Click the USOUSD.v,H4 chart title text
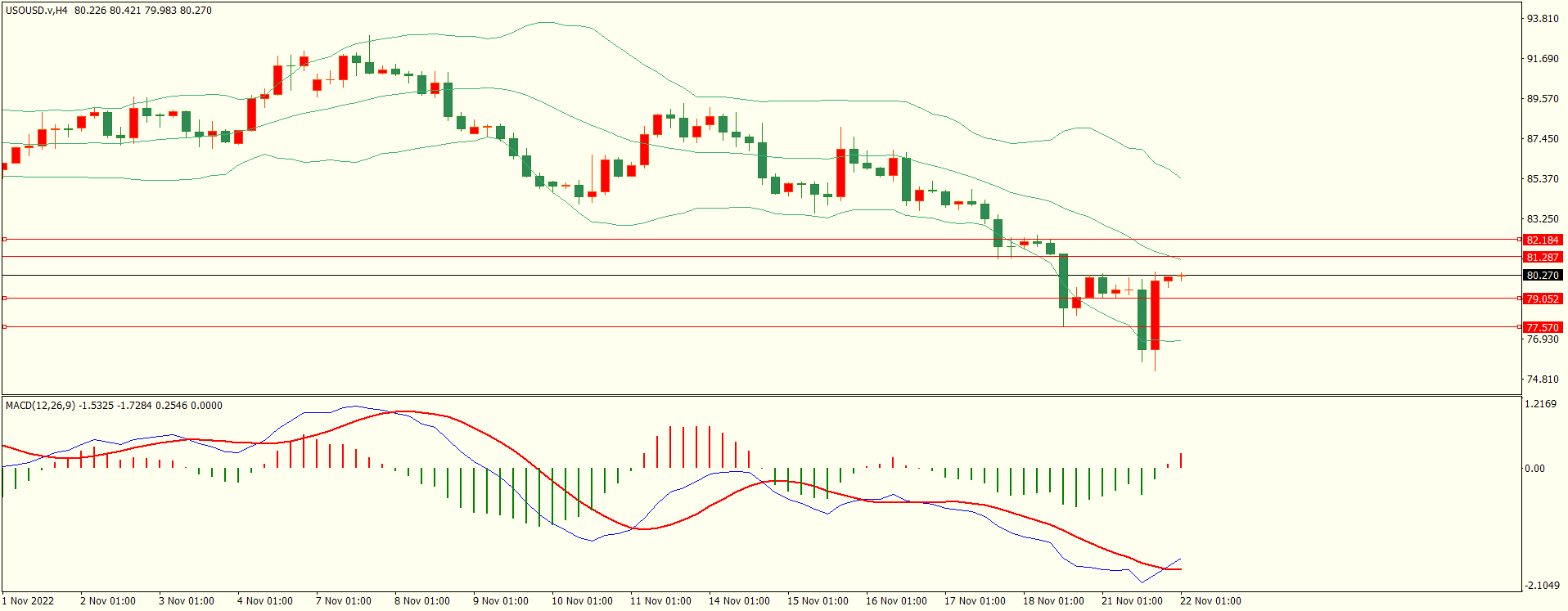The height and width of the screenshot is (611, 1568). point(37,11)
